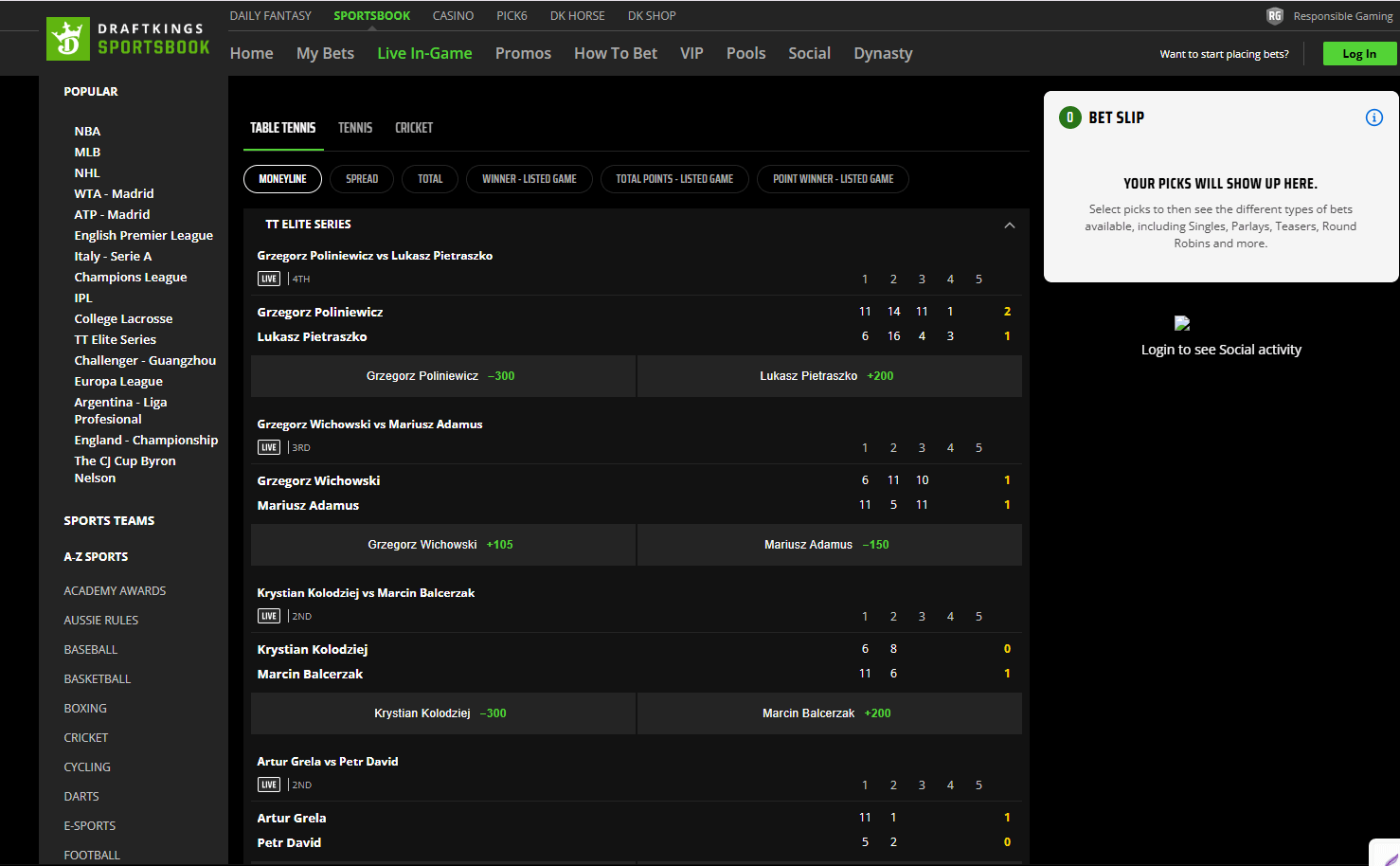Open the Sportsbook product link
The width and height of the screenshot is (1400, 866).
tap(372, 16)
